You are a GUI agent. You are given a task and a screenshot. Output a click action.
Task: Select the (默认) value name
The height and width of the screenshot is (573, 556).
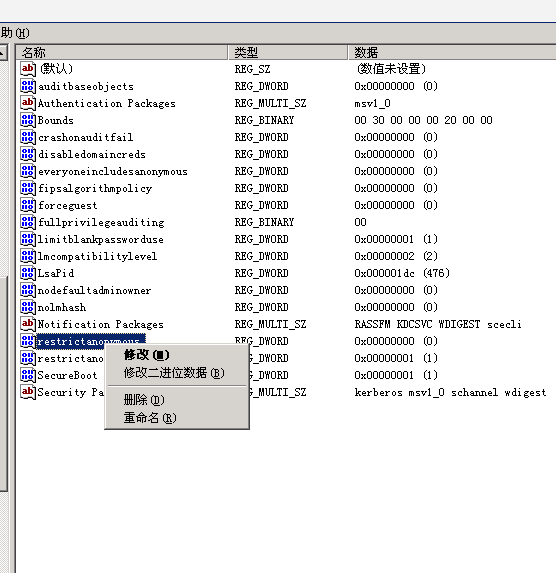tap(56, 69)
